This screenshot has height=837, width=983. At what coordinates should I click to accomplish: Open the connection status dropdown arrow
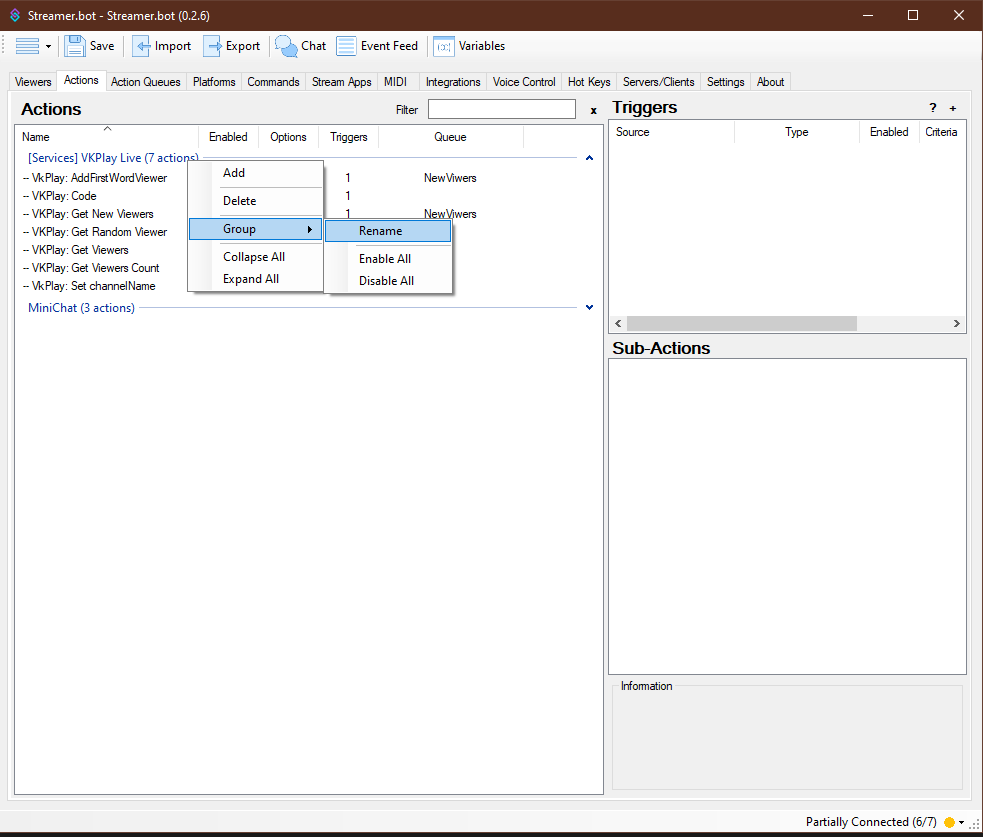click(x=962, y=822)
